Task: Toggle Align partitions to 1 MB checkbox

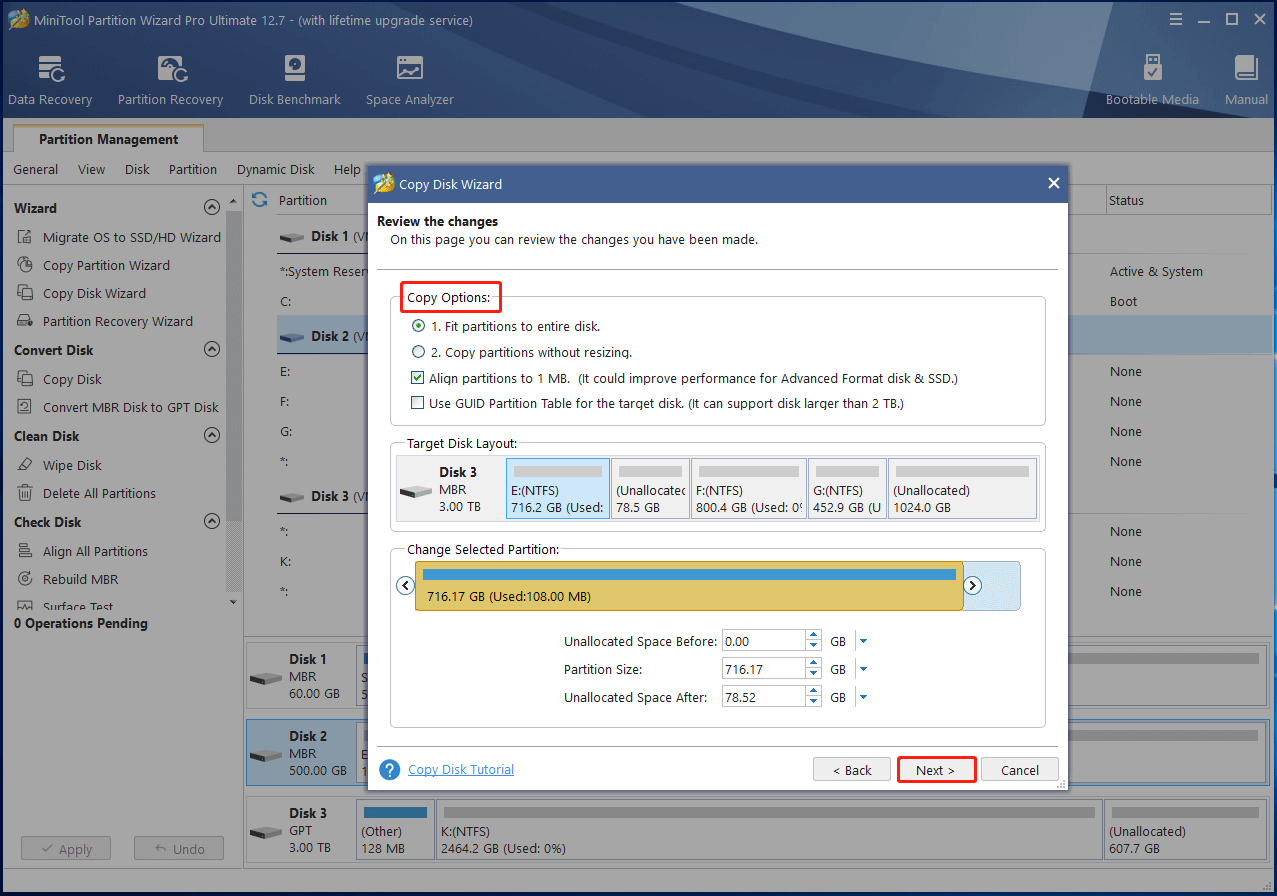Action: click(418, 378)
